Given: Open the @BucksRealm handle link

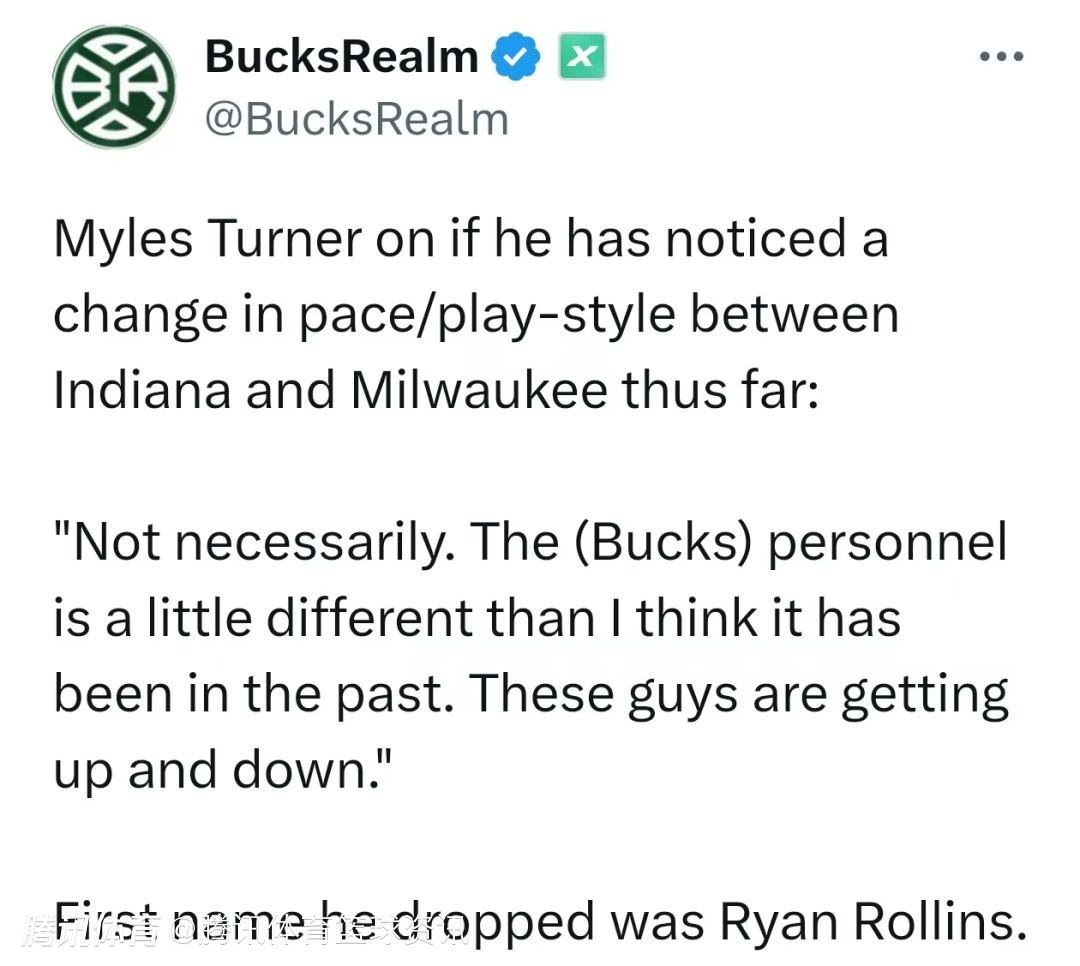Looking at the screenshot, I should (356, 120).
